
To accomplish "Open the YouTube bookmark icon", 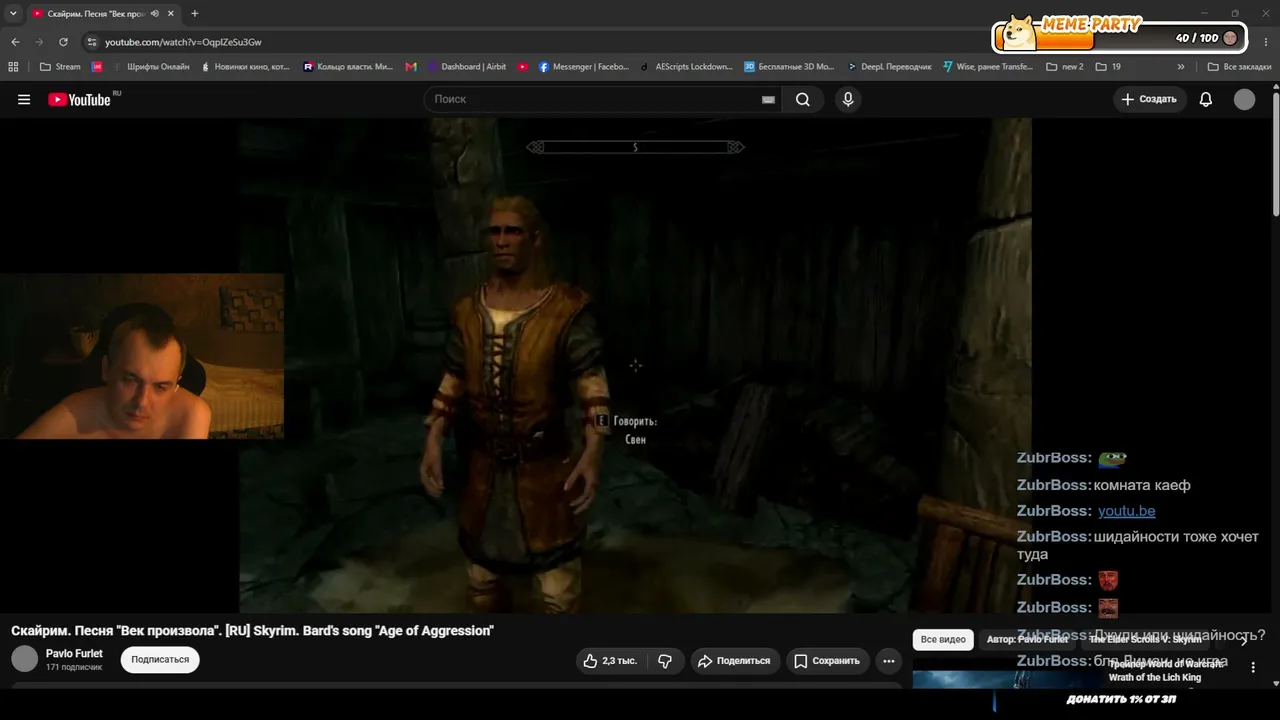I will click(x=523, y=67).
